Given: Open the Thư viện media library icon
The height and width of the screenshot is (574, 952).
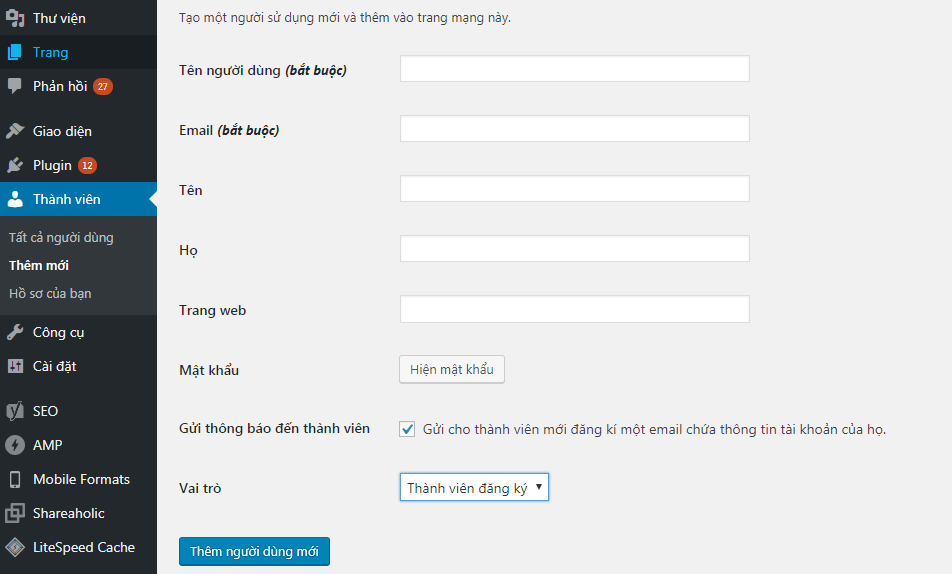Looking at the screenshot, I should 15,18.
